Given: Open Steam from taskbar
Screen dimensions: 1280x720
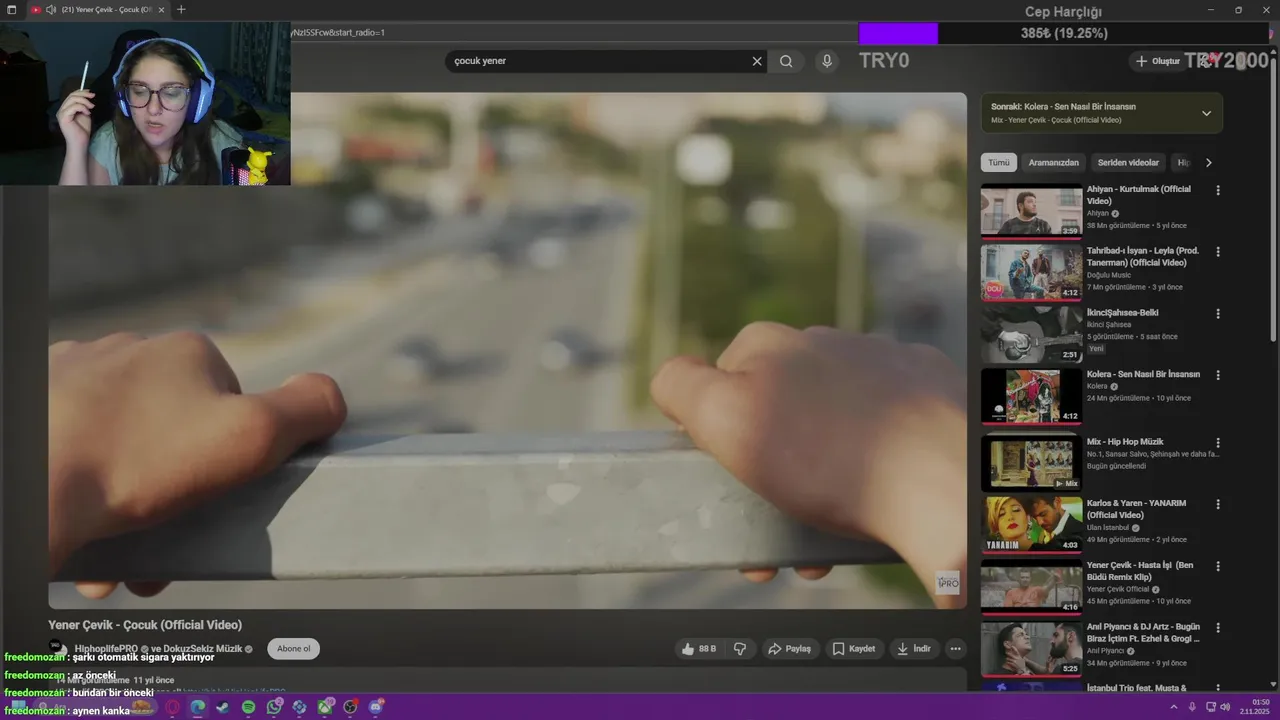Looking at the screenshot, I should click(x=223, y=707).
